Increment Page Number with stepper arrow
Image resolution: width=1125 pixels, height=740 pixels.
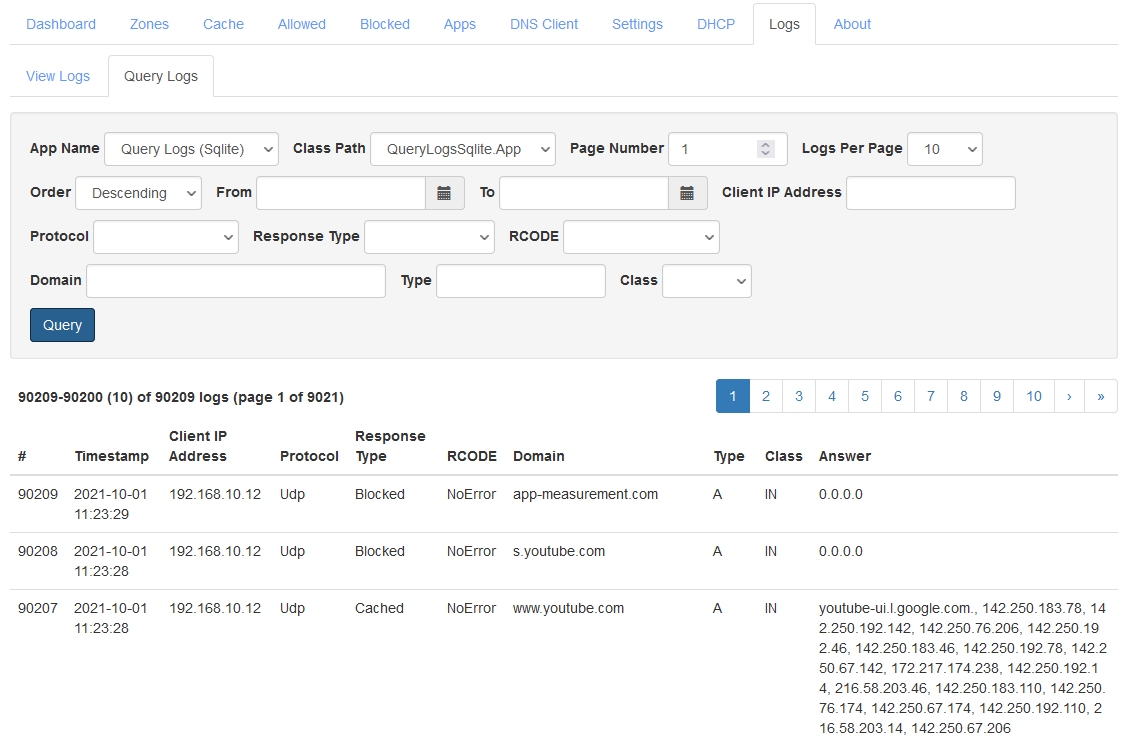[764, 144]
